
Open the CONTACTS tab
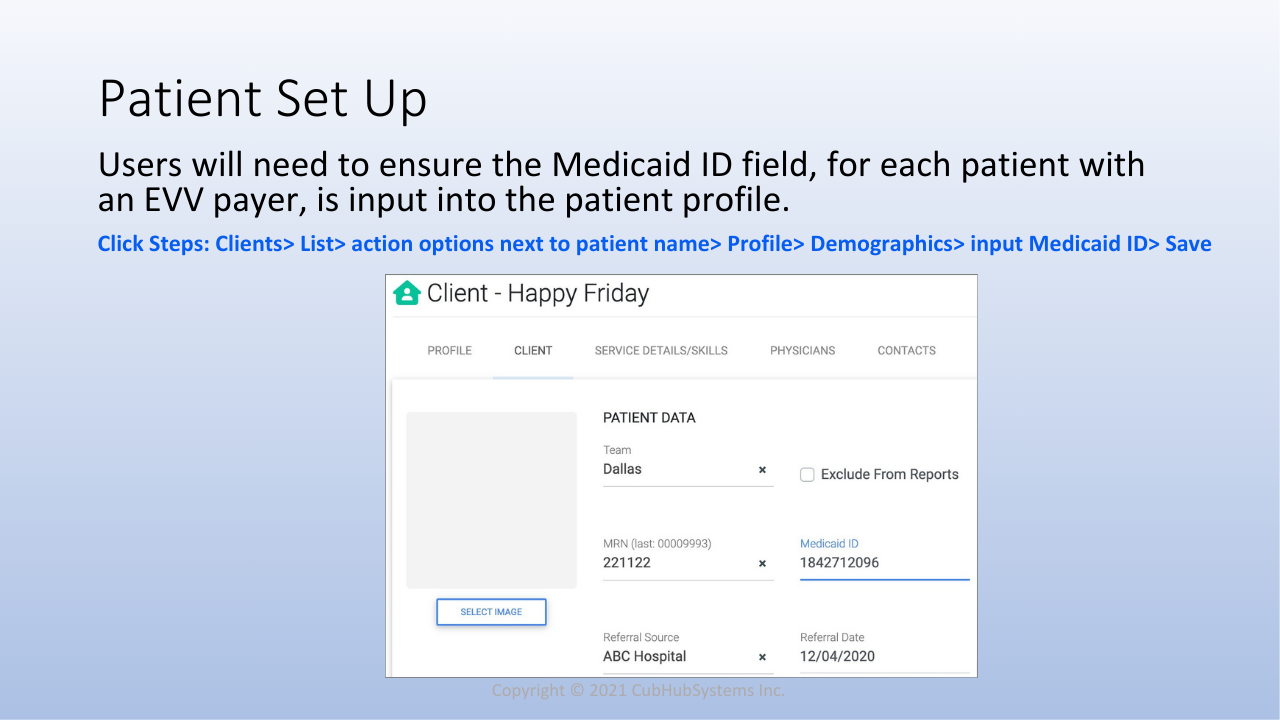[x=907, y=351]
